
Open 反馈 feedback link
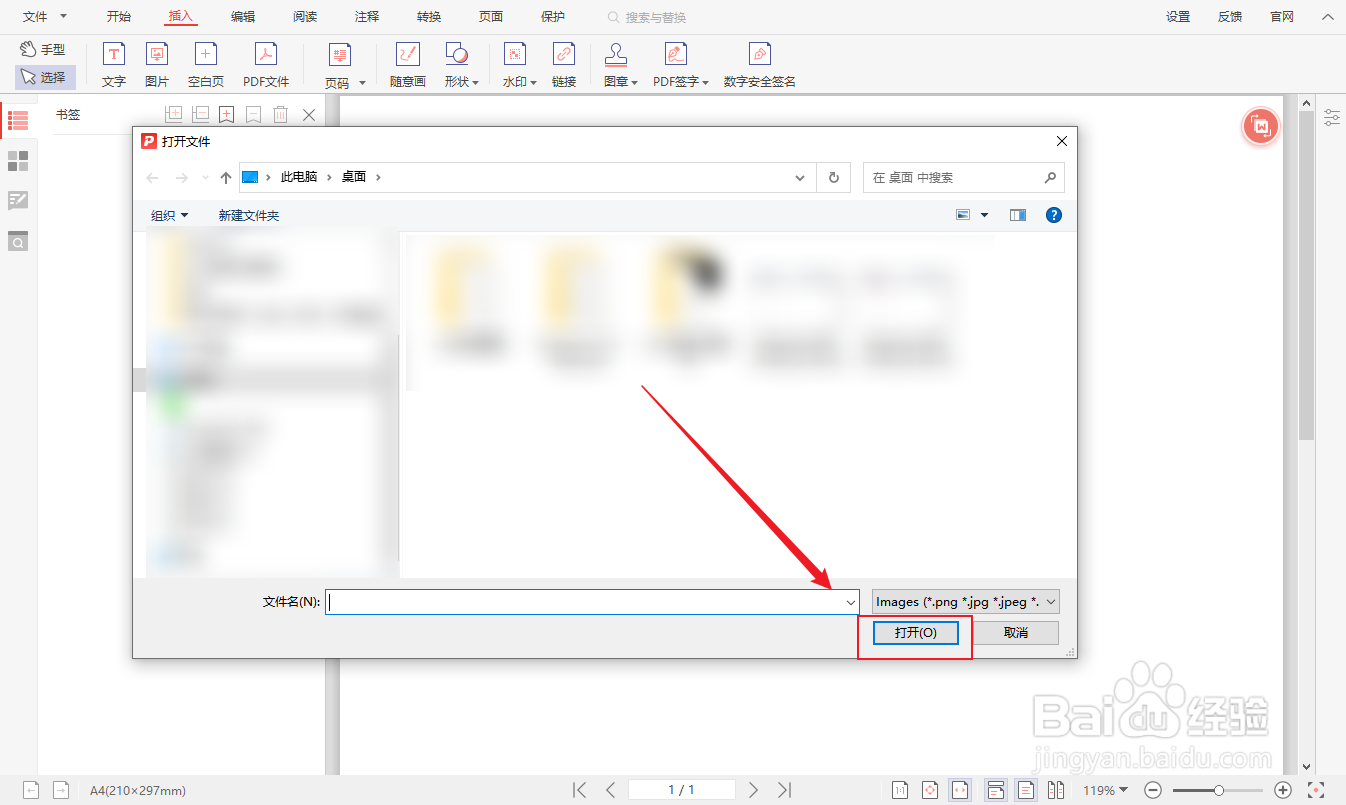tap(1230, 17)
